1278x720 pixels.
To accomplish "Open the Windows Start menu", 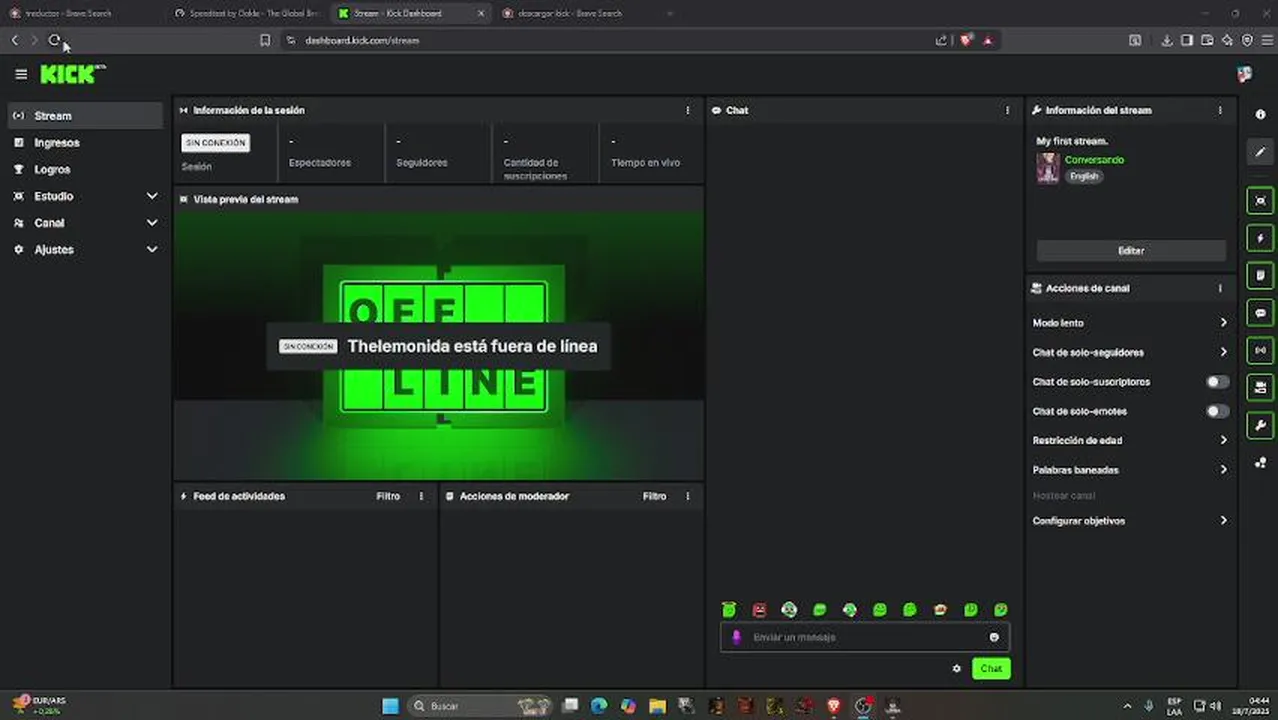I will coord(390,706).
